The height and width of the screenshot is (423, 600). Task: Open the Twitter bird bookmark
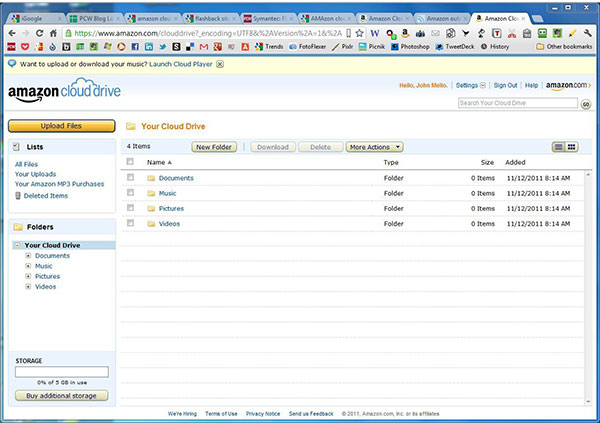163,47
